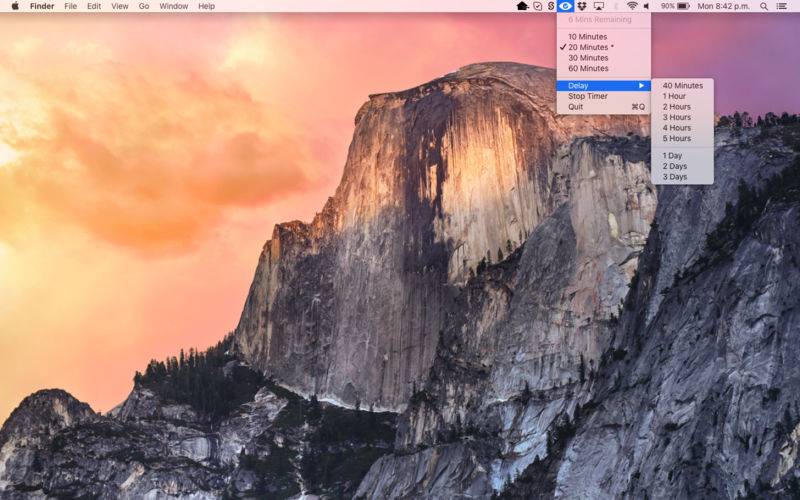The image size is (800, 500).
Task: Expand the Delay submenu arrow
Action: pos(641,86)
